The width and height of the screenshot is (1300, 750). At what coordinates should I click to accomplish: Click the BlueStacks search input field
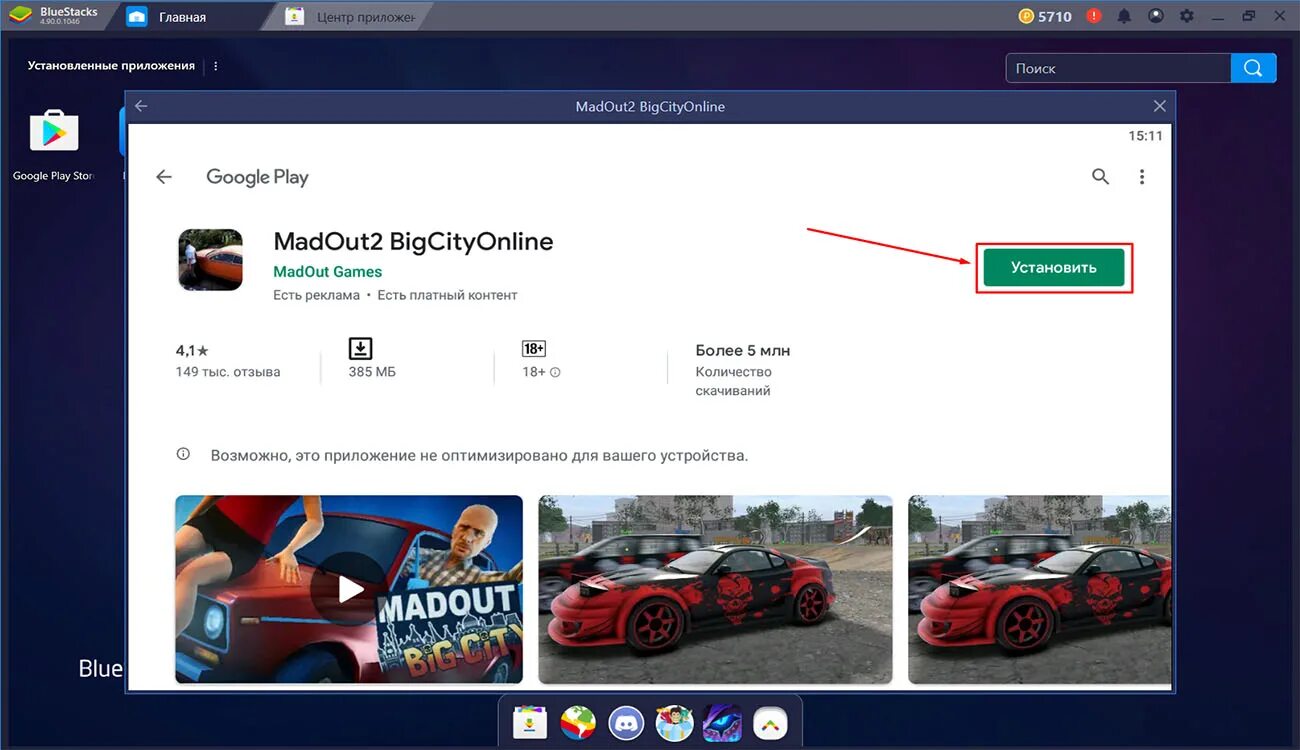pyautogui.click(x=1118, y=68)
